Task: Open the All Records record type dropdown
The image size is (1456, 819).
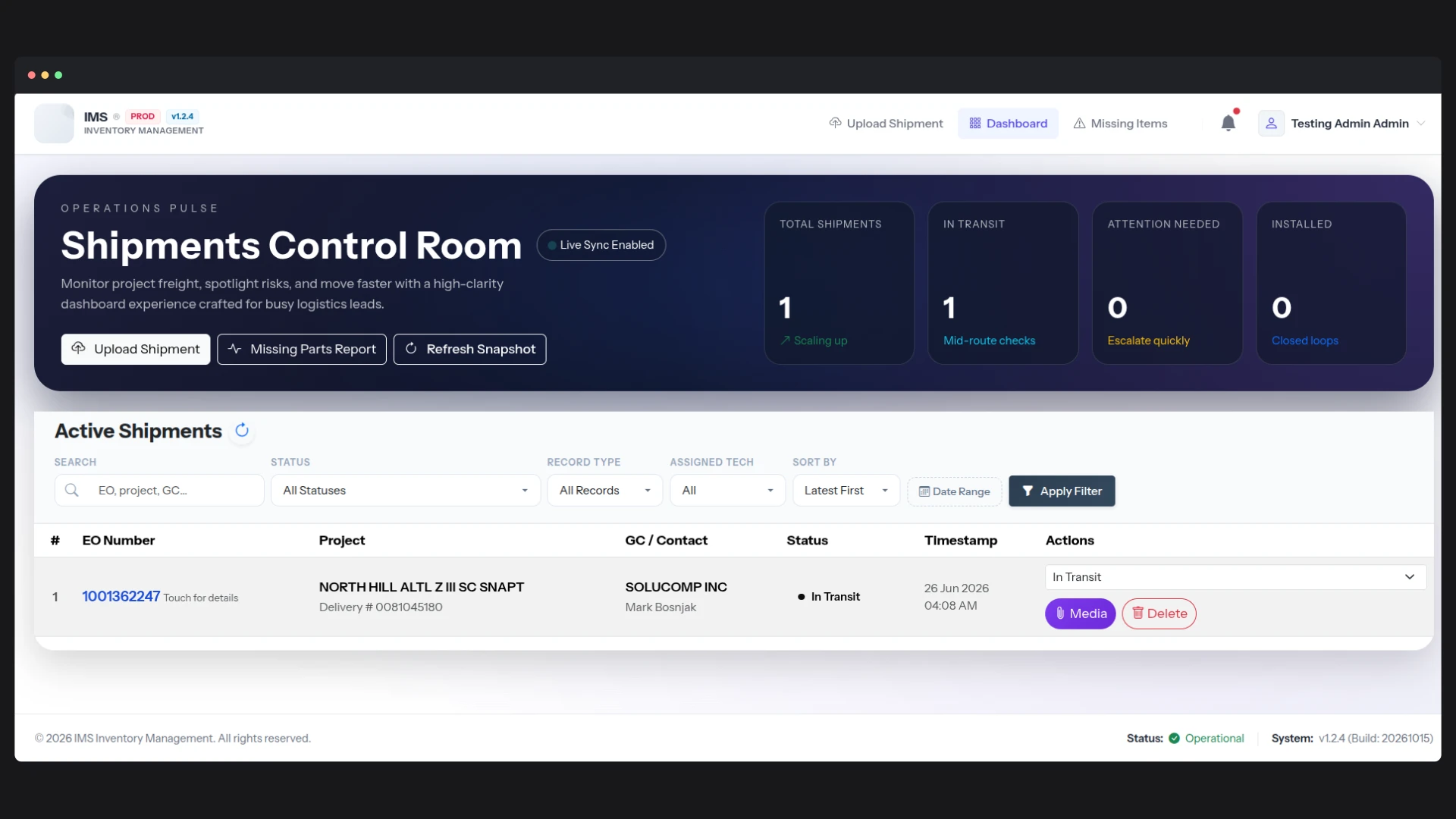Action: pyautogui.click(x=604, y=491)
